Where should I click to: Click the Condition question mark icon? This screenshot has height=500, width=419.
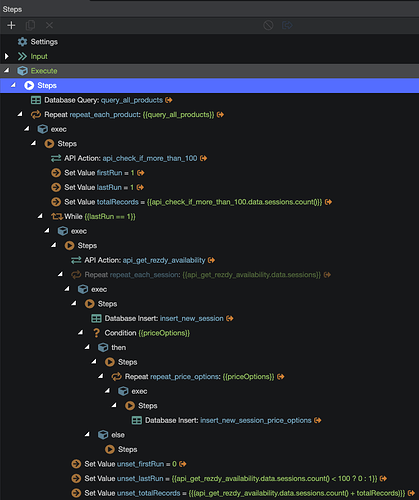coord(96,333)
